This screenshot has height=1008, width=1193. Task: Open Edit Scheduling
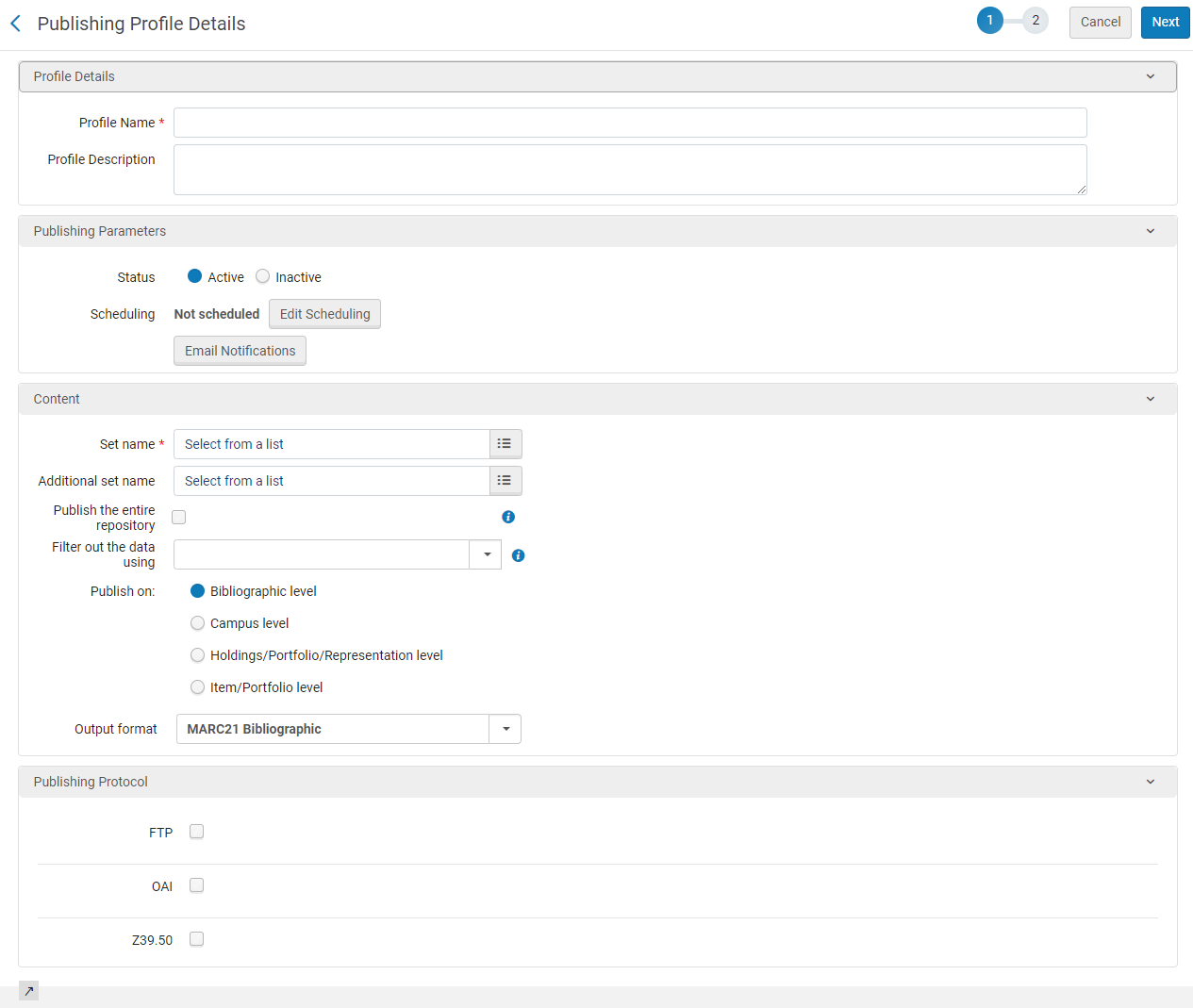pyautogui.click(x=325, y=314)
